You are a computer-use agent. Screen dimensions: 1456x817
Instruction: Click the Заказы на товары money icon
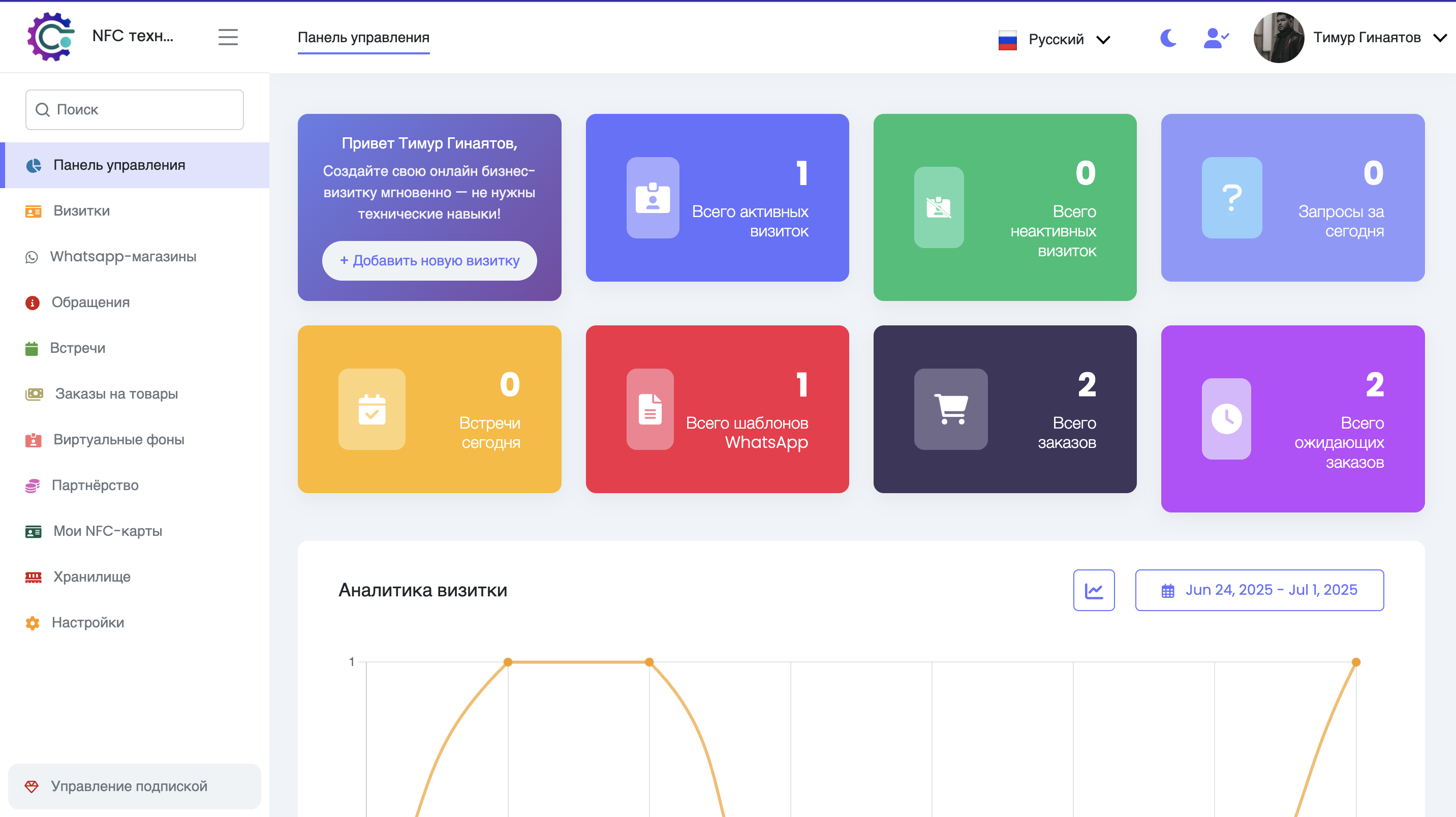click(34, 394)
